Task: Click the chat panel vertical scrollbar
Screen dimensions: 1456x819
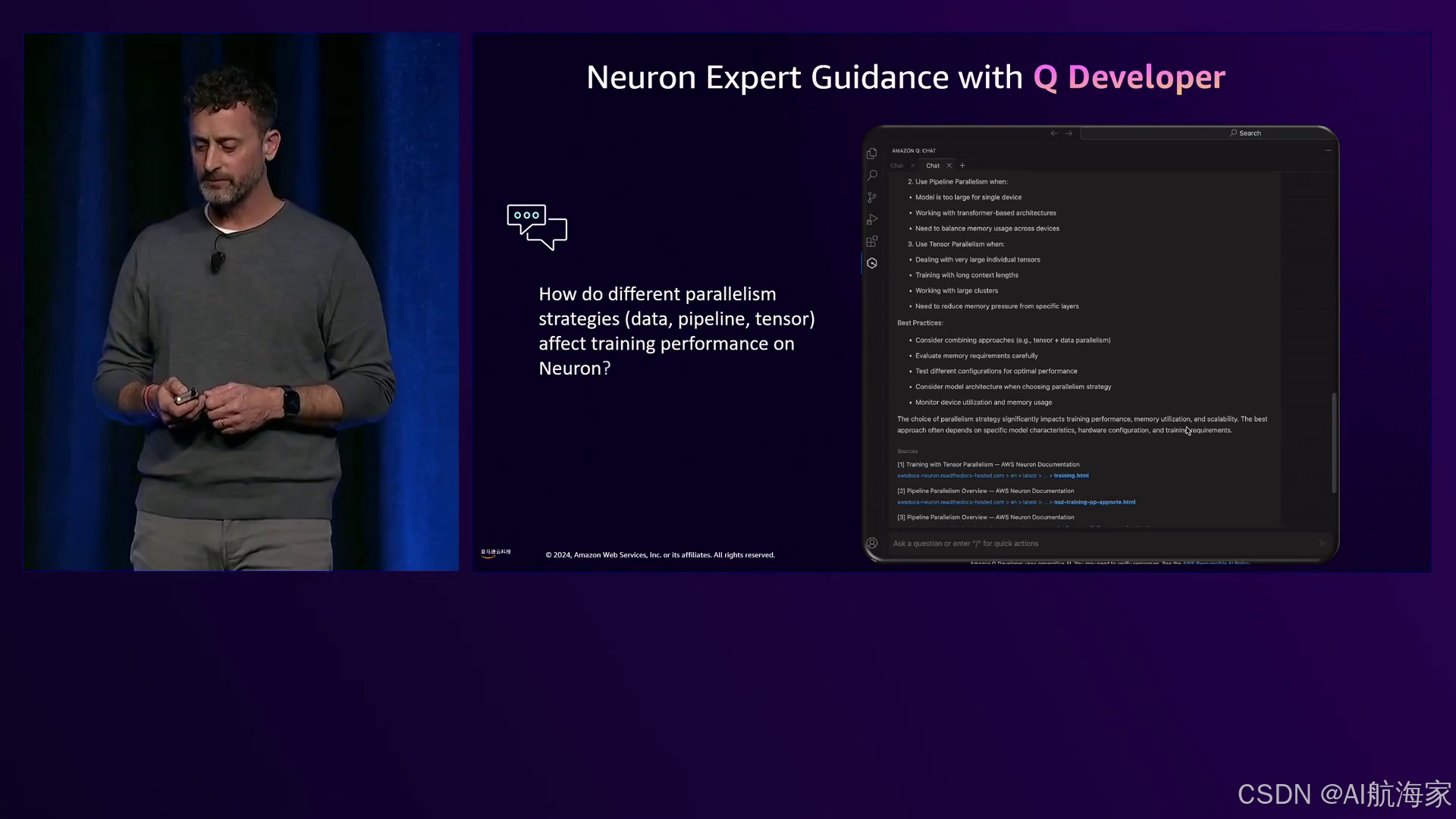Action: pyautogui.click(x=1334, y=442)
